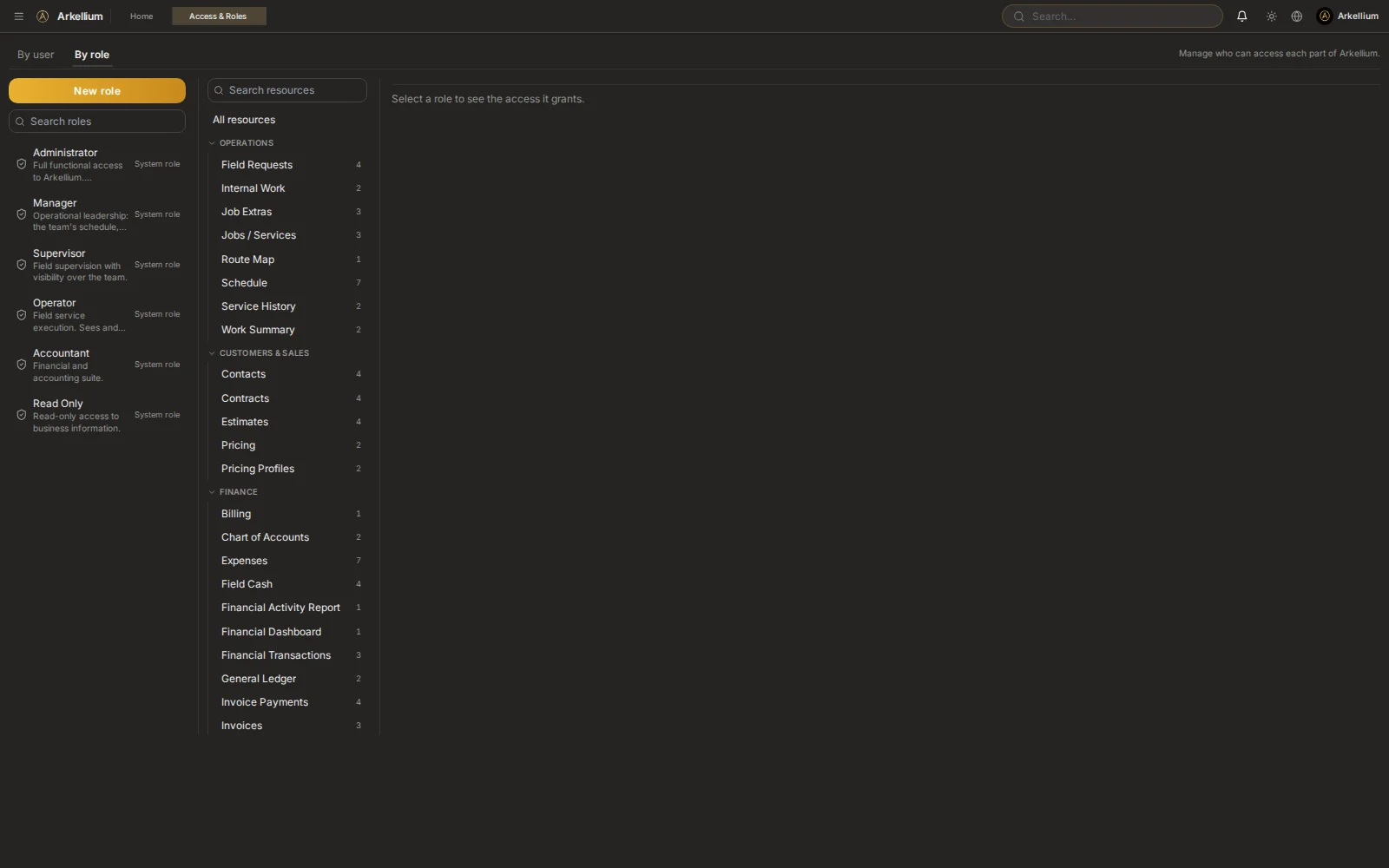Viewport: 1389px width, 868px height.
Task: Open the hamburger menu icon
Action: click(x=18, y=16)
